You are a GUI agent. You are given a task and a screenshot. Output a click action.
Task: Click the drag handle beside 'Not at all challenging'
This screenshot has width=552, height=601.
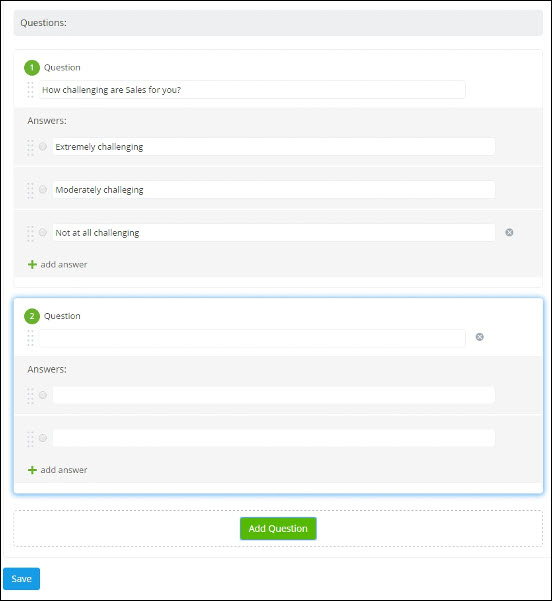pos(30,233)
